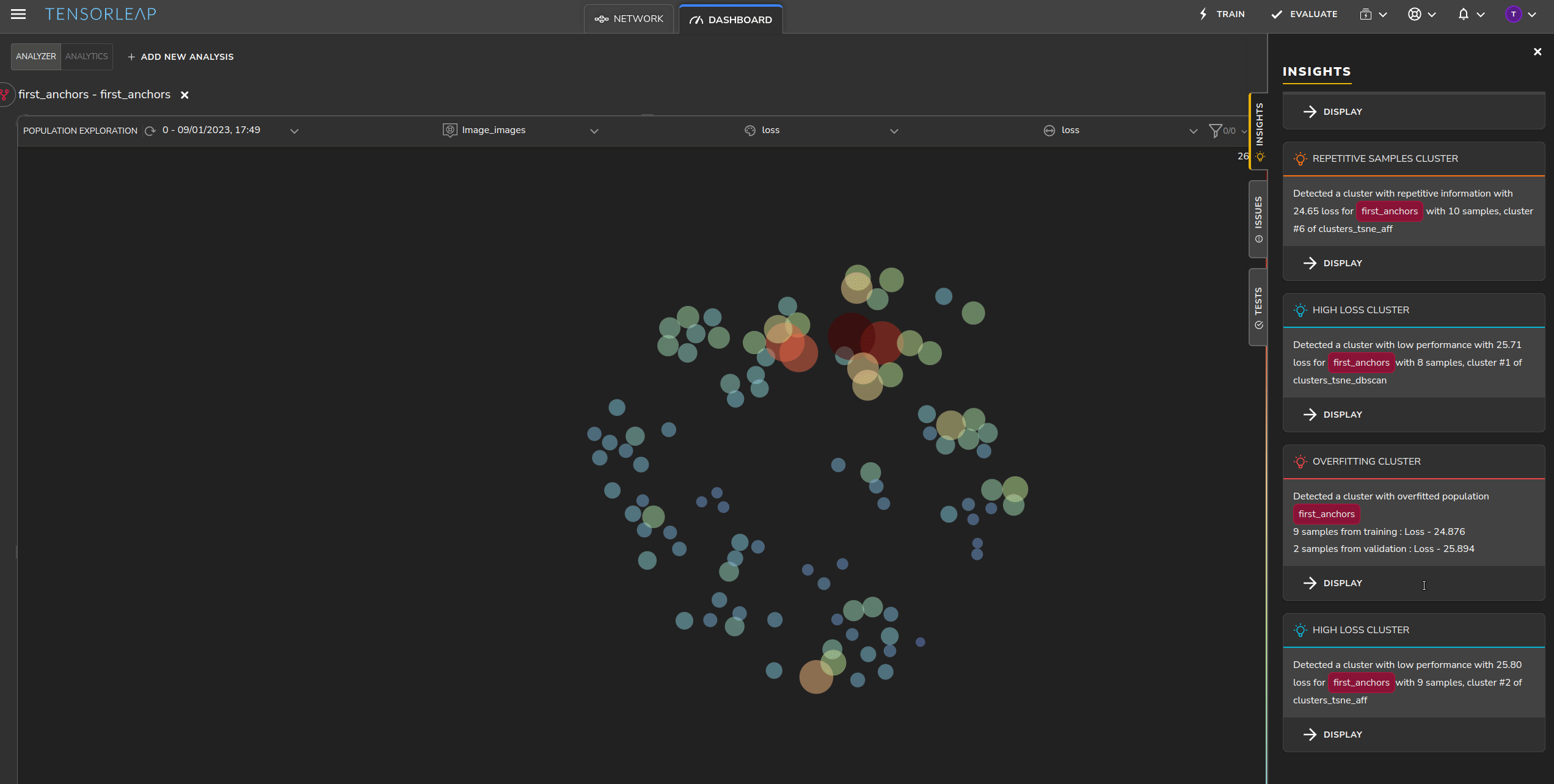The height and width of the screenshot is (784, 1554).
Task: Click the help lifebuoy icon
Action: 1415,14
